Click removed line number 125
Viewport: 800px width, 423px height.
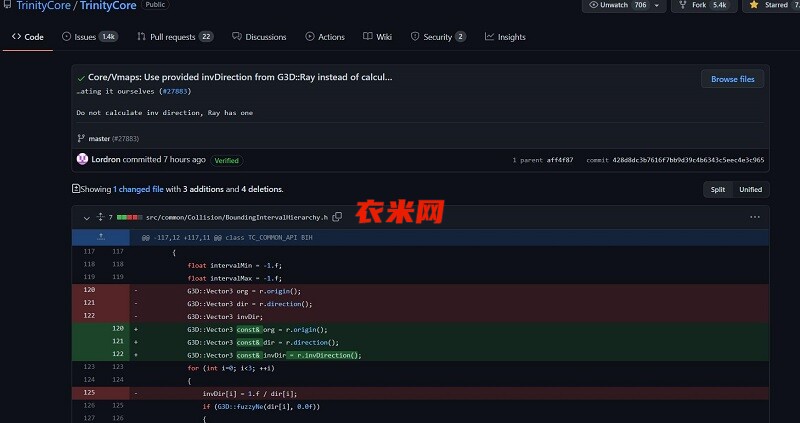(89, 393)
